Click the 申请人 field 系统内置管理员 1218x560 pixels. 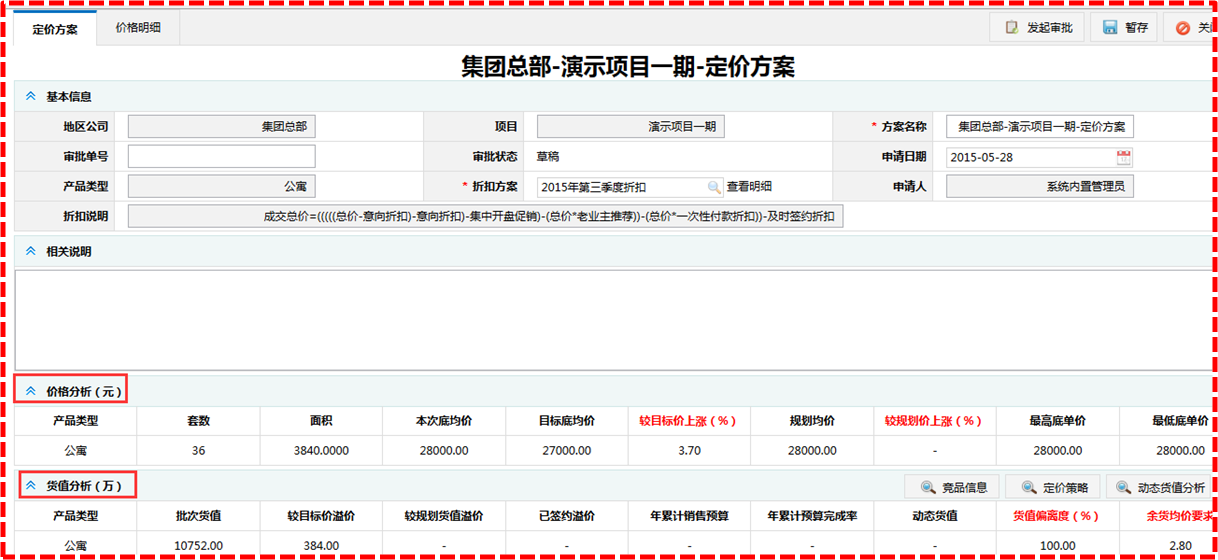coord(1040,187)
